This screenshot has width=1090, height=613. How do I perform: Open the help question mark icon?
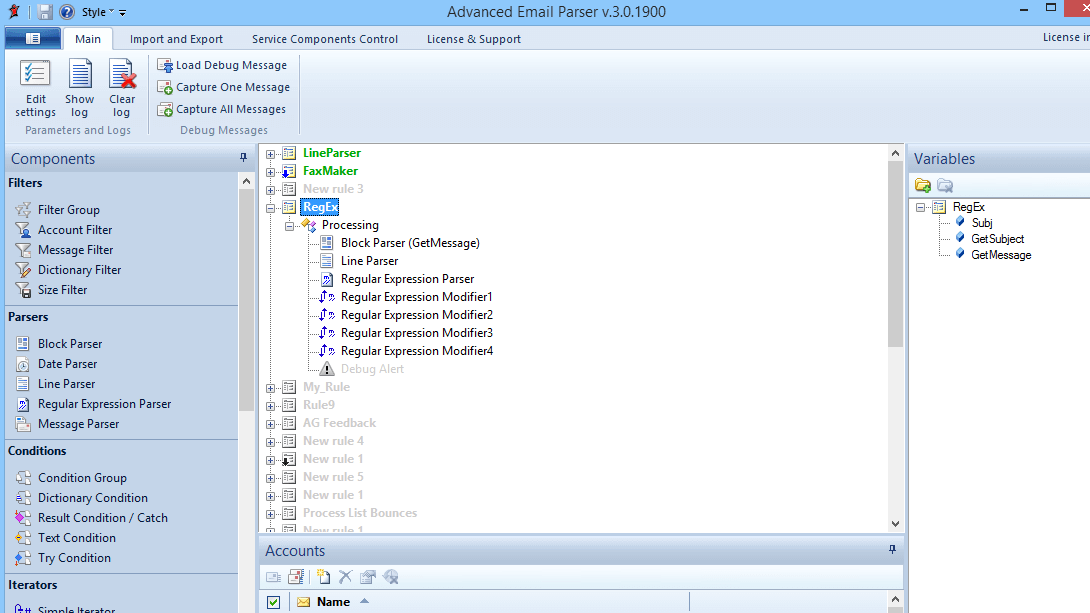pos(67,12)
